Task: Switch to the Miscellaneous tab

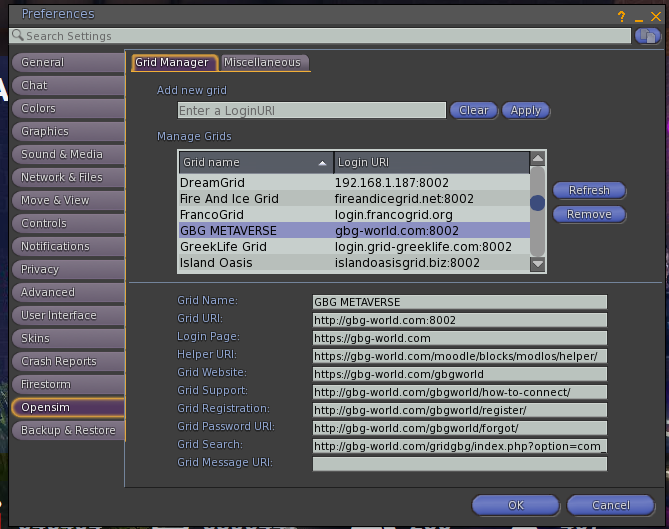Action: coord(262,62)
